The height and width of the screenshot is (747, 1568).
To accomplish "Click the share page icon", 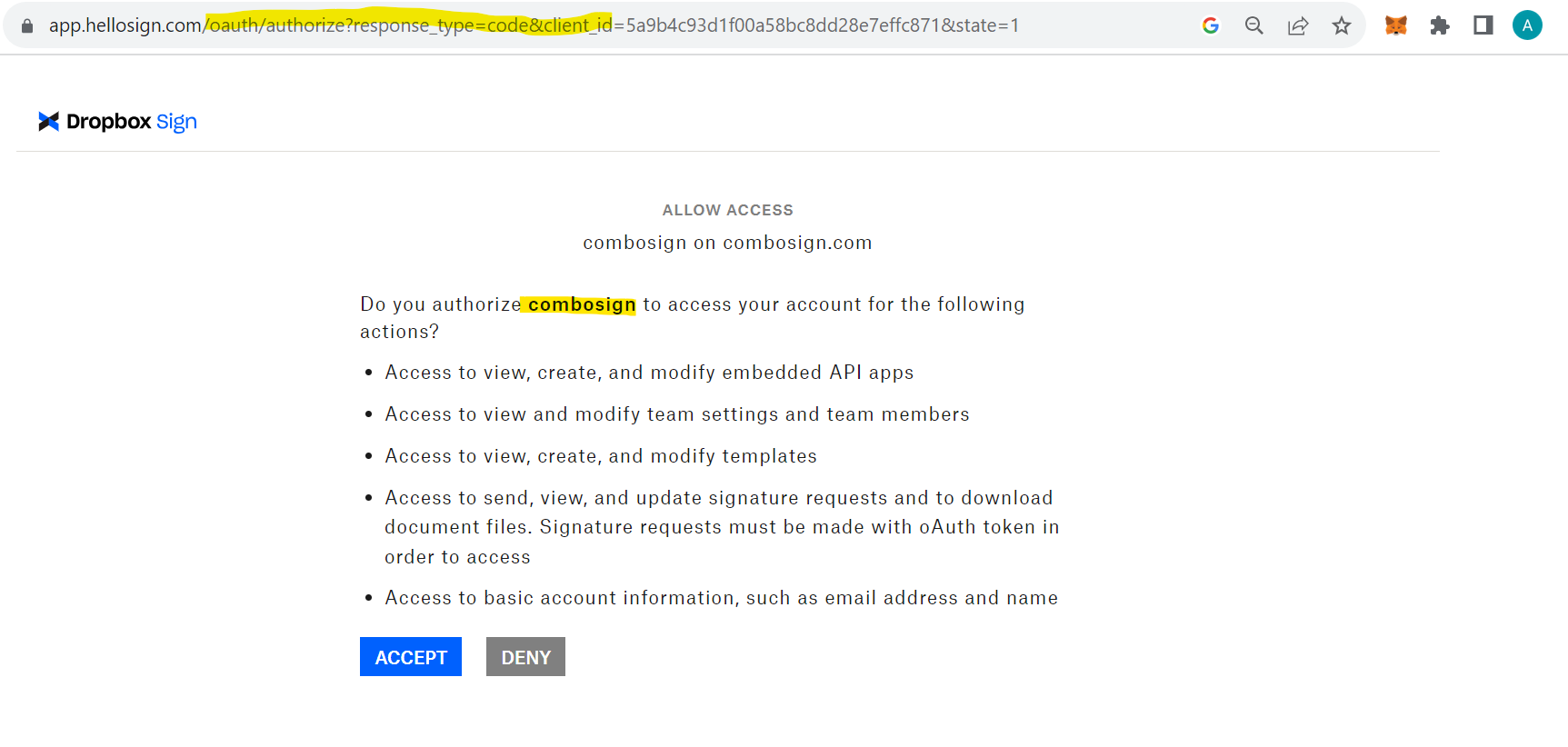I will click(x=1297, y=25).
